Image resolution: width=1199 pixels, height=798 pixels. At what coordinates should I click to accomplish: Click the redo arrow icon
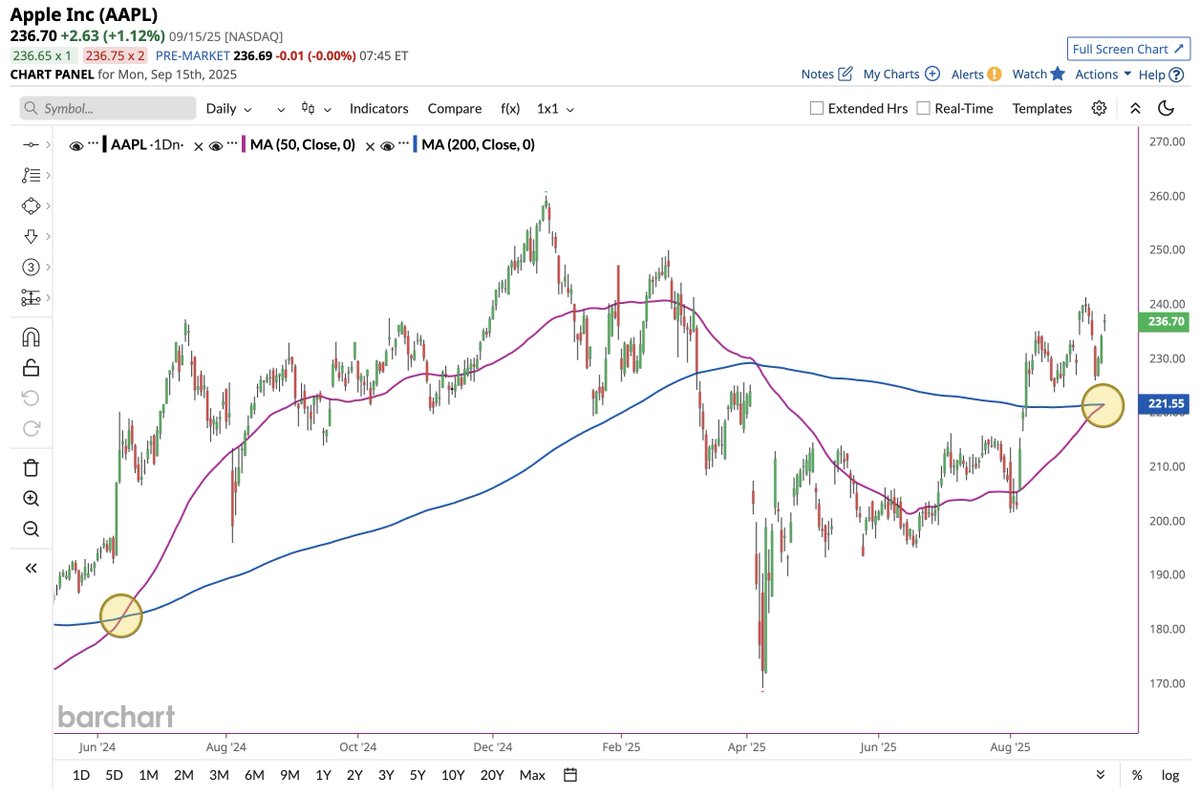click(31, 428)
